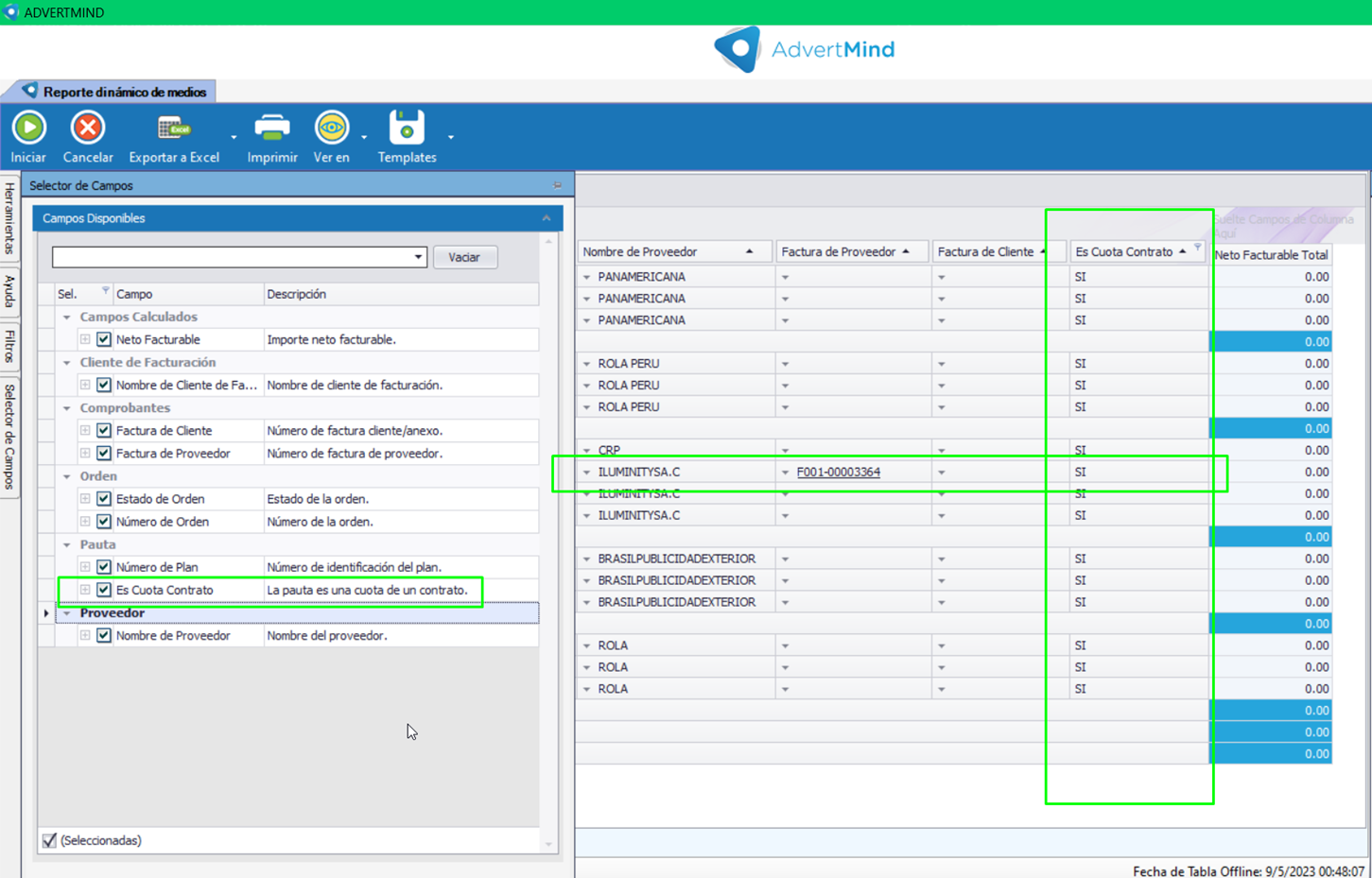Open the Ayuda side tab
Screen dimensions: 1372x878
point(9,290)
